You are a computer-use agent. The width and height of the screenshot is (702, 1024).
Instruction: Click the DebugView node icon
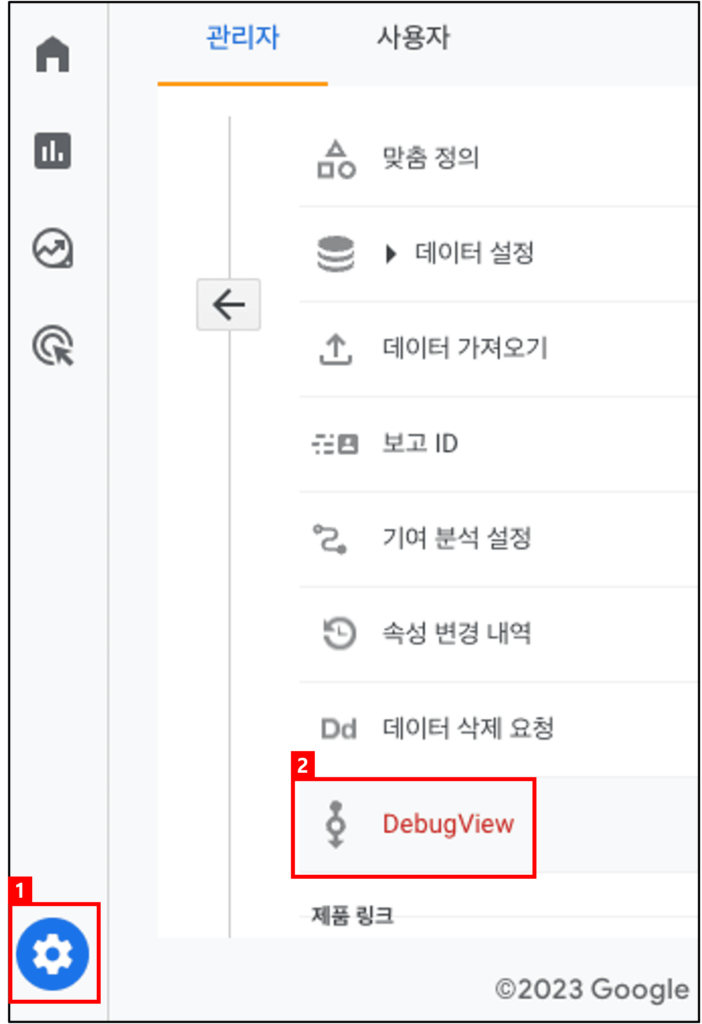[336, 824]
